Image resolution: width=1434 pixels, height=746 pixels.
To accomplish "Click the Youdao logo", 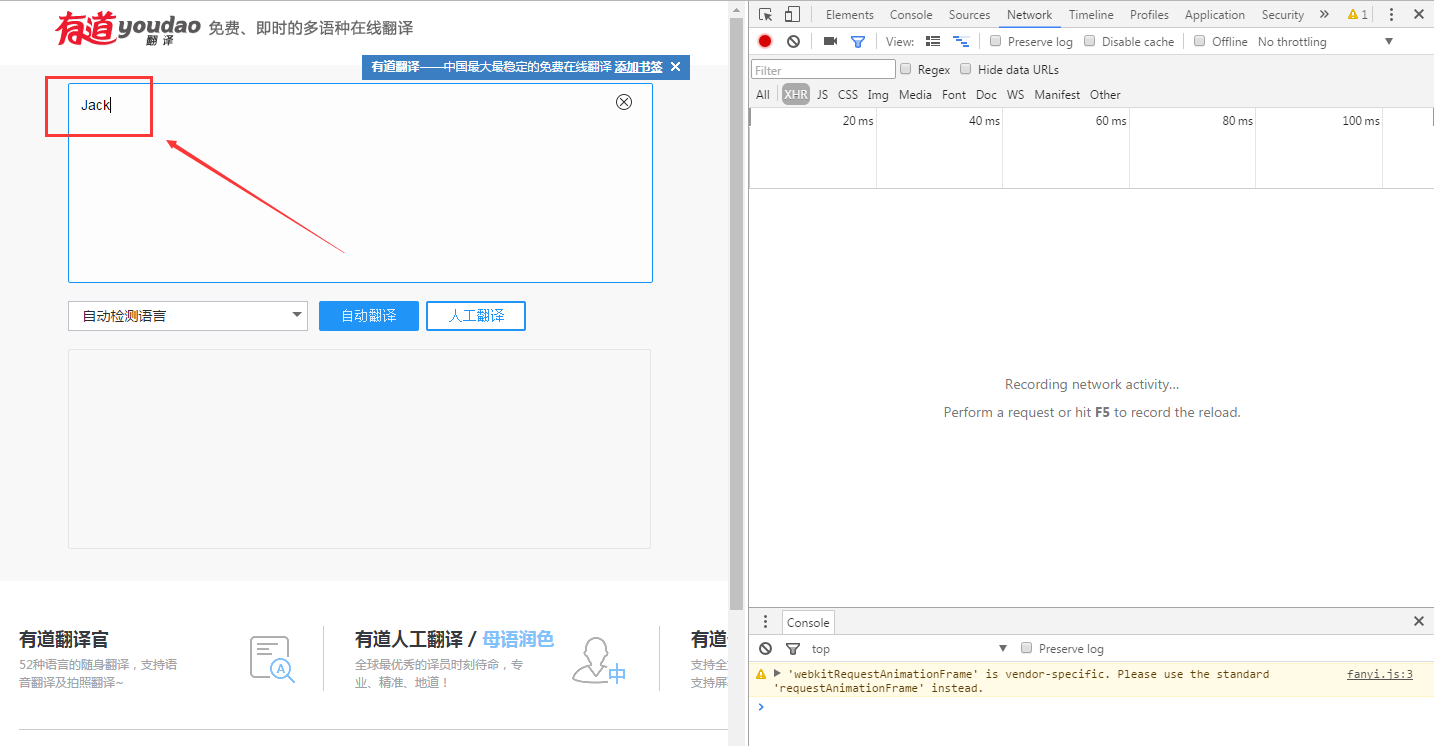I will click(128, 29).
